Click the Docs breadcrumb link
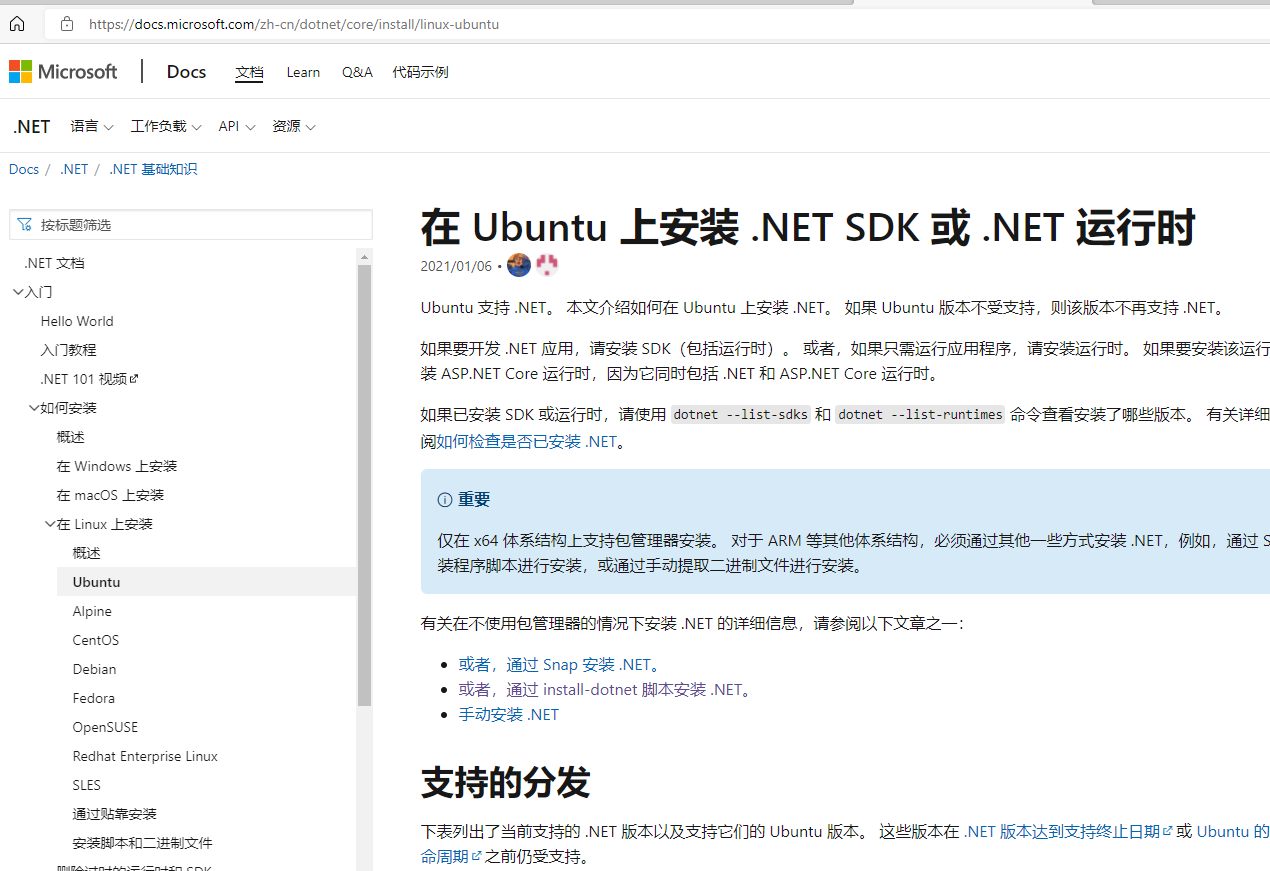Screen dimensions: 1270x871 24,170
